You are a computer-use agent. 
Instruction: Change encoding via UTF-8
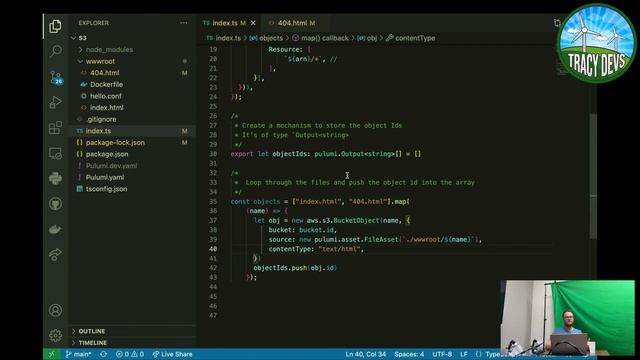coord(442,354)
